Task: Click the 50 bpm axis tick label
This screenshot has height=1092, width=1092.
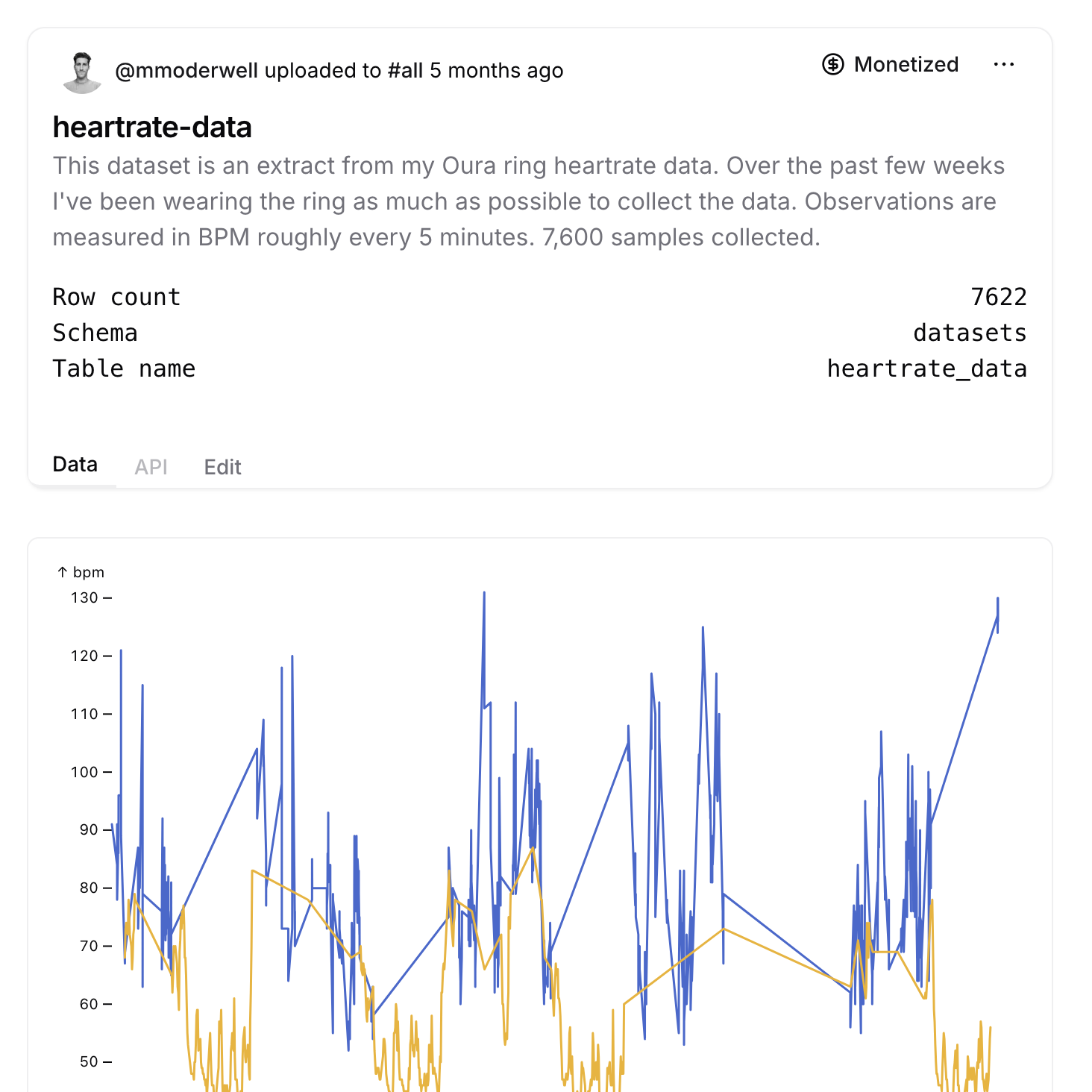Action: point(89,1061)
